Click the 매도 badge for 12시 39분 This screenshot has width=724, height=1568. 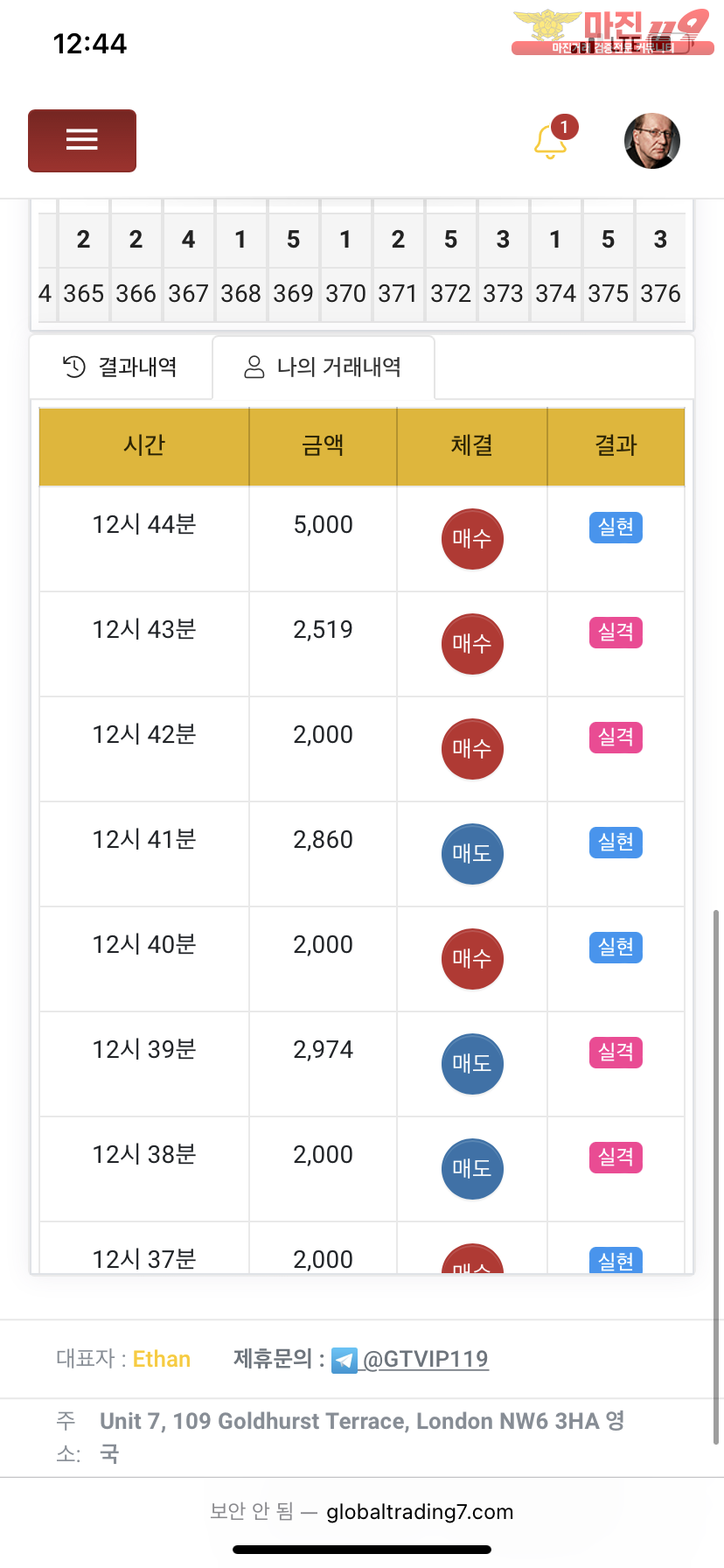tap(472, 1064)
